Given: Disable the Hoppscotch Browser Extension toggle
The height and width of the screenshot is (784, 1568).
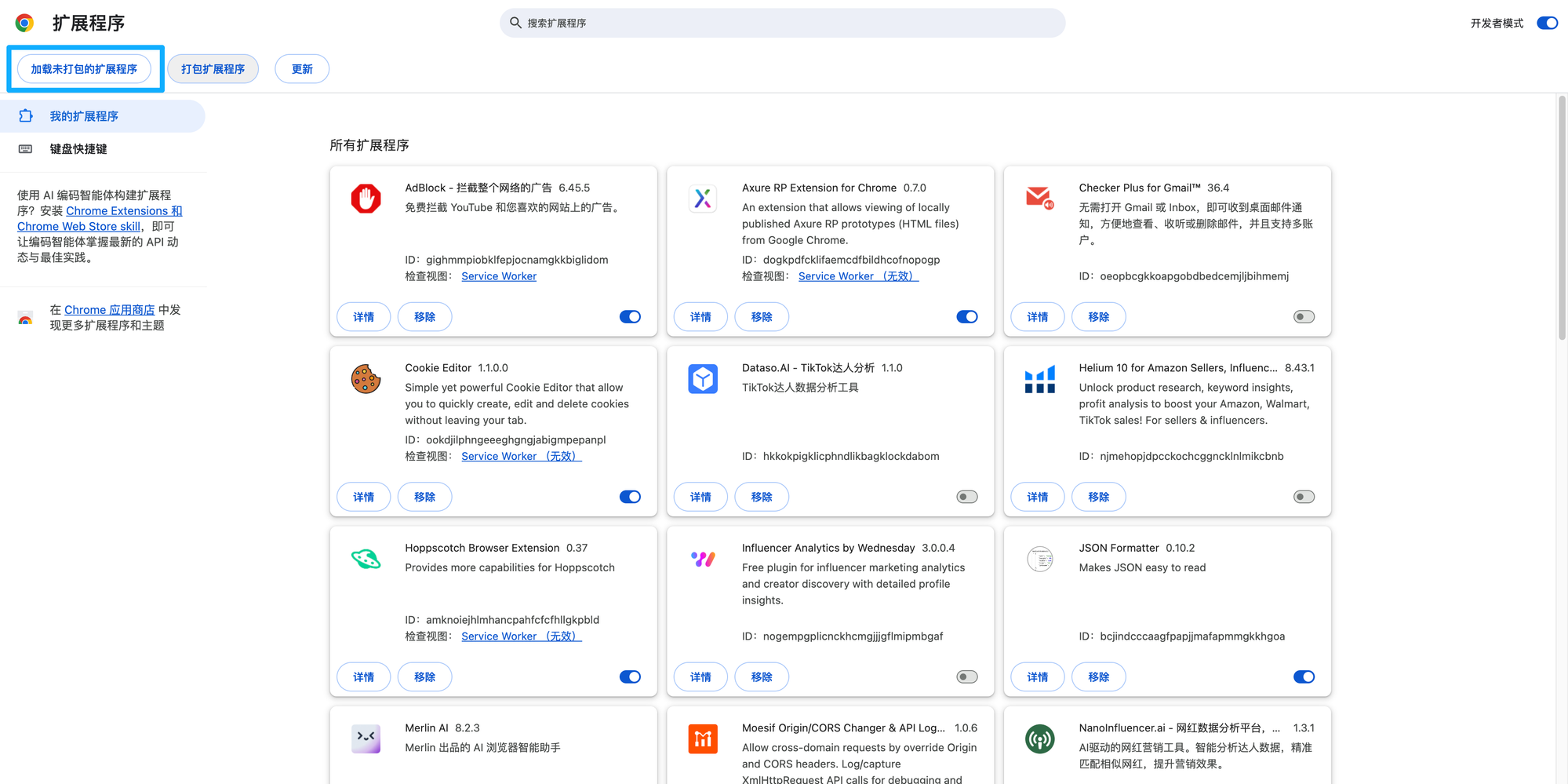Looking at the screenshot, I should (630, 676).
